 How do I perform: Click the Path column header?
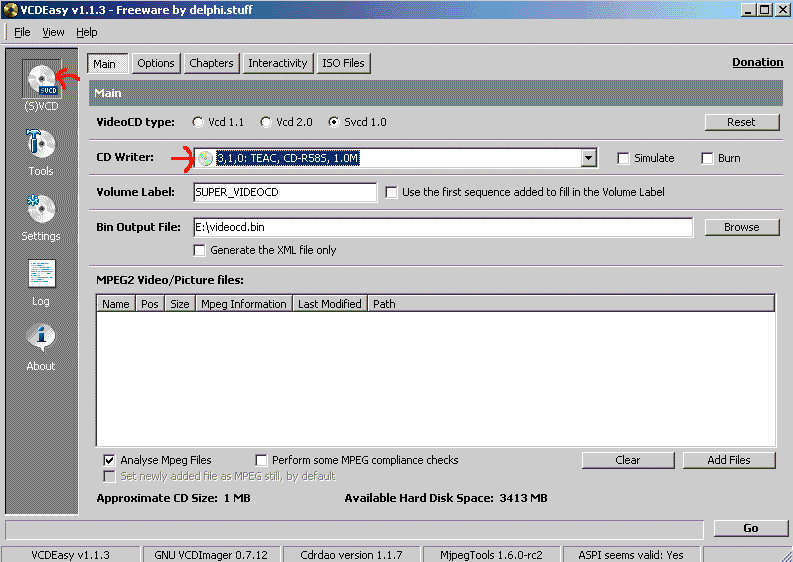(571, 304)
